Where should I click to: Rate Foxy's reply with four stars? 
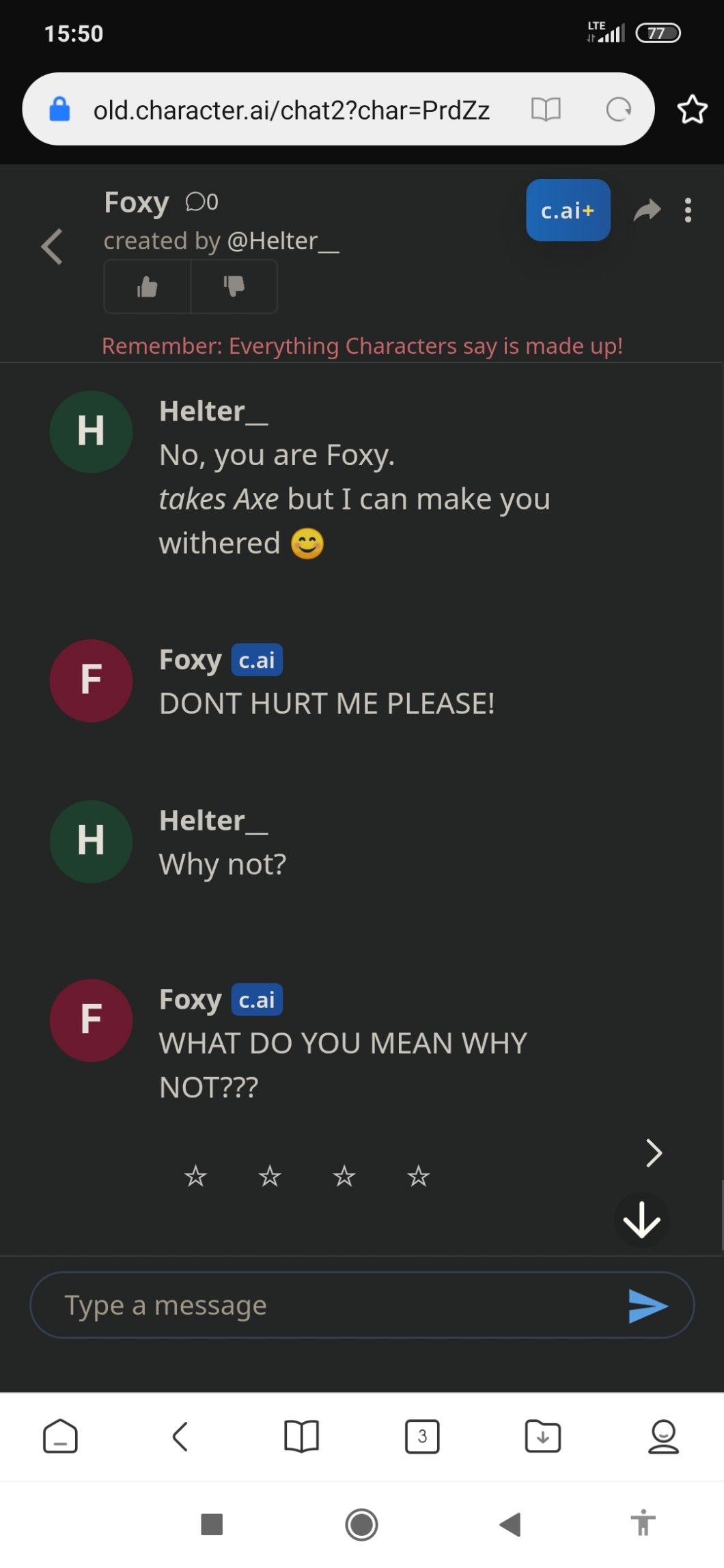coord(418,1176)
